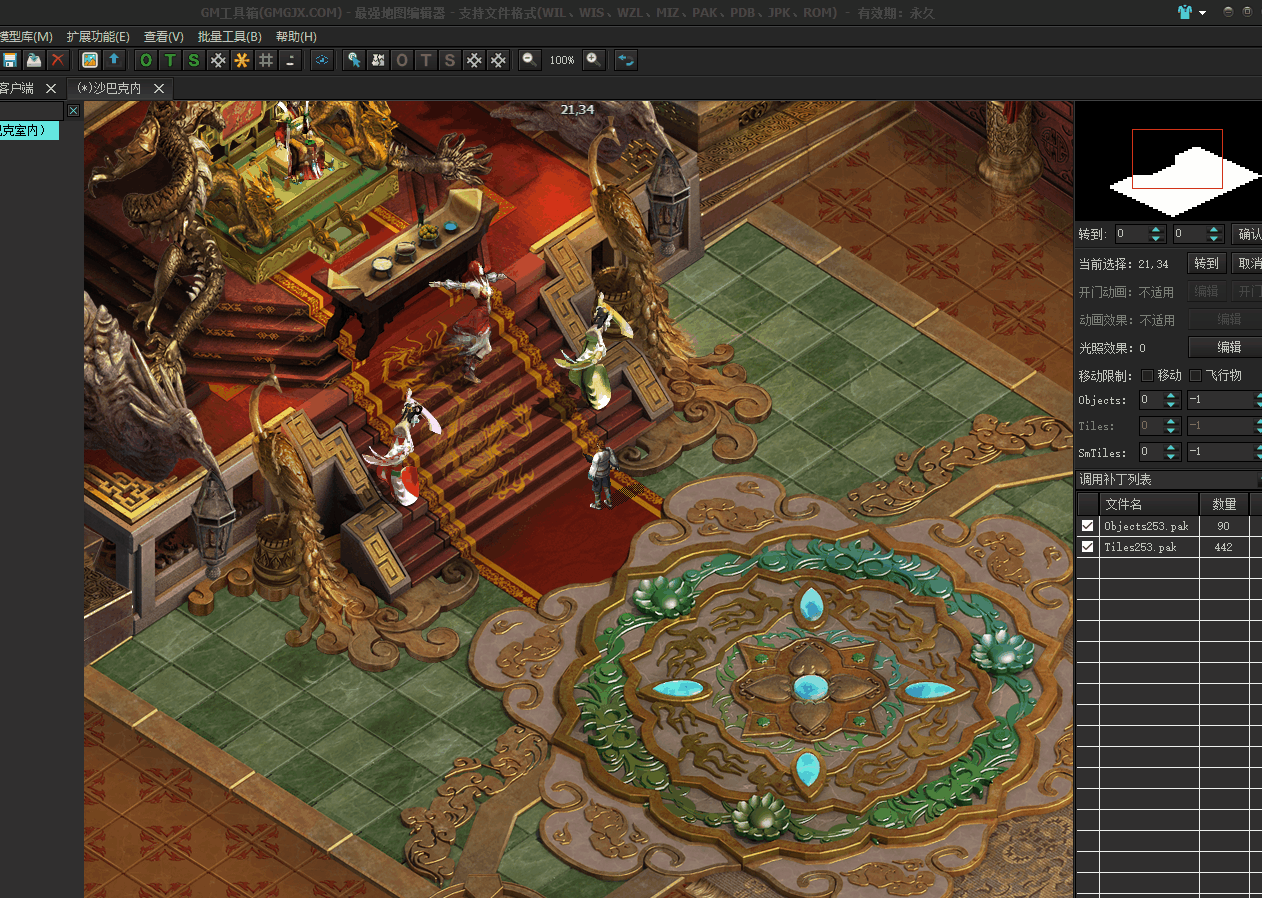Click the red X delete icon
Viewport: 1262px width, 898px height.
pos(57,60)
